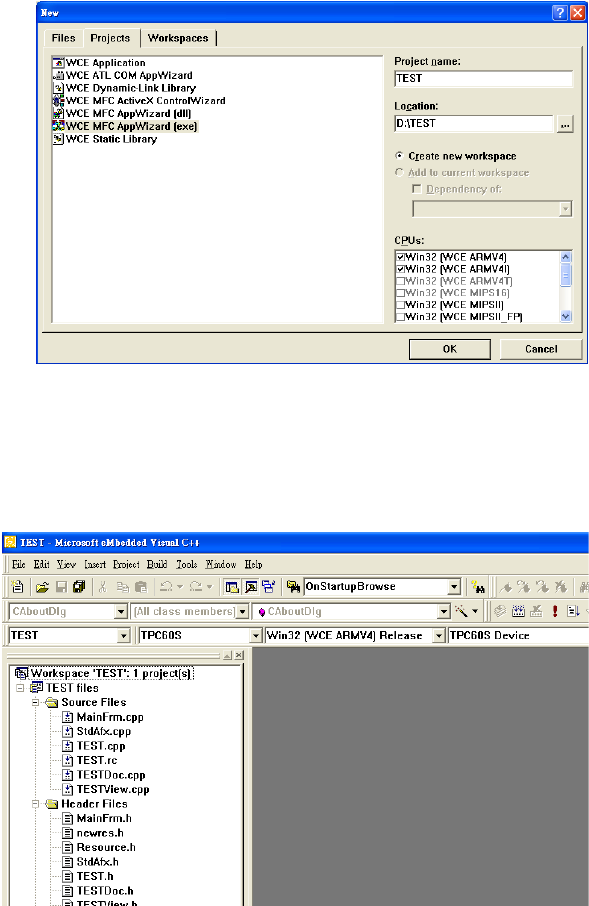Screen dimensions: 589x906
Task: Uncheck Win32 (WCE ARMV4) CPU checkbox
Action: point(400,257)
